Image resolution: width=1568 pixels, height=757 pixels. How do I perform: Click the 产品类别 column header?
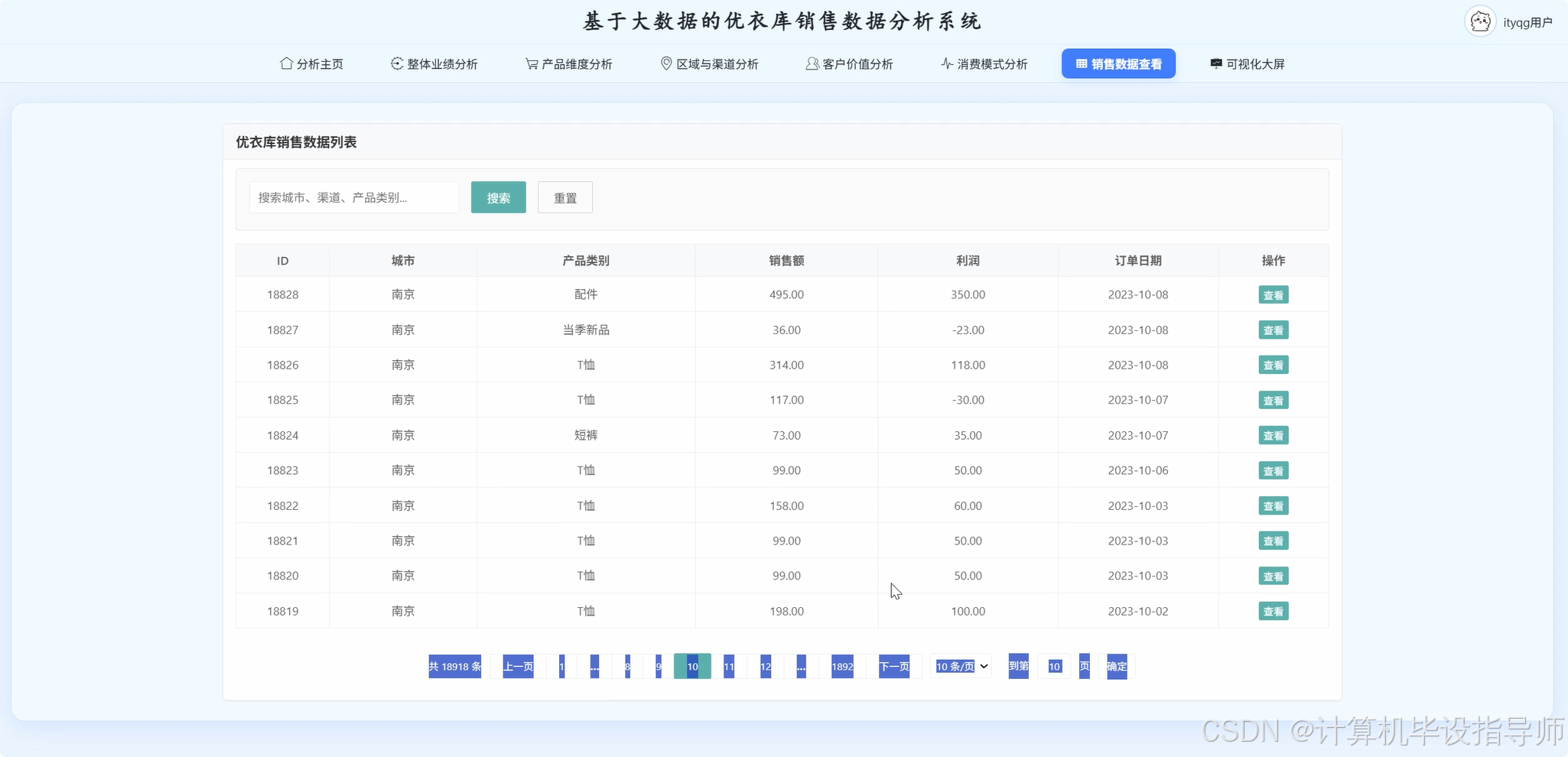[x=586, y=261]
